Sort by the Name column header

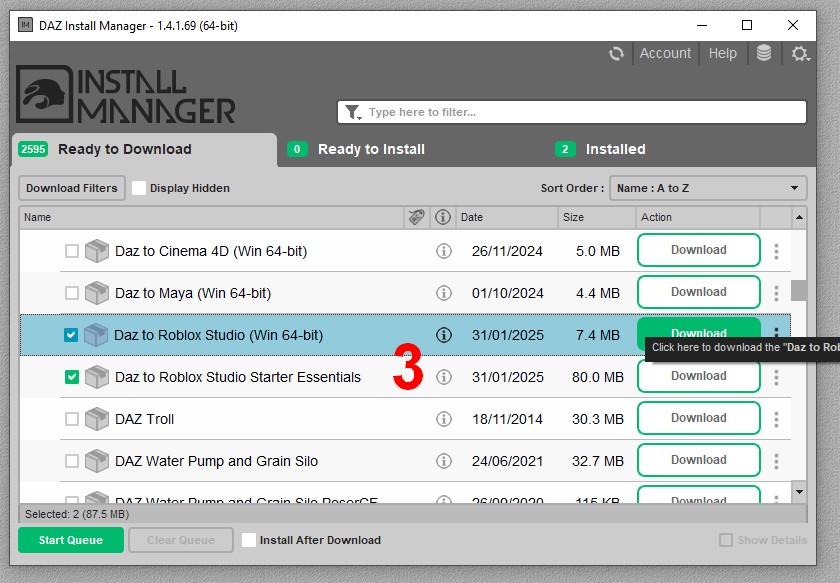(212, 217)
